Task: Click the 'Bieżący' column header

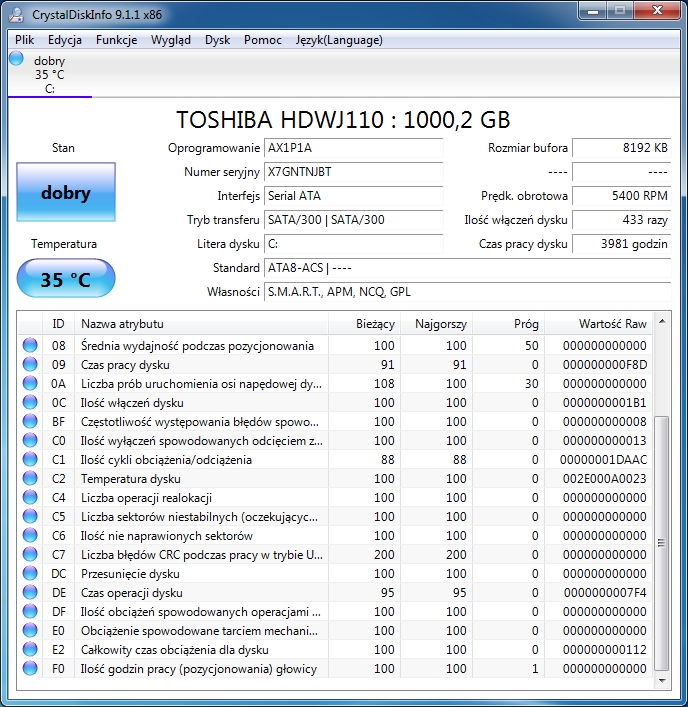Action: [x=364, y=324]
